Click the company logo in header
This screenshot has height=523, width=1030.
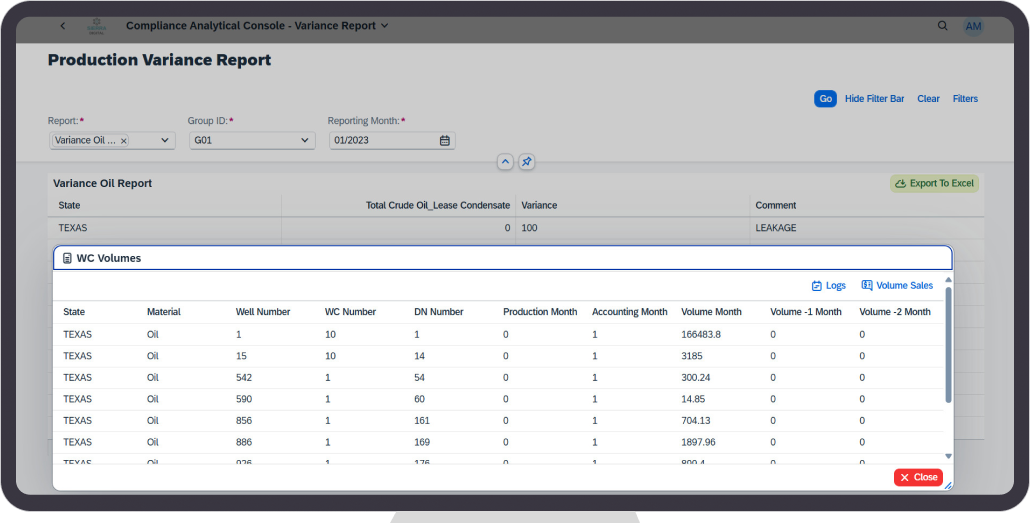[97, 26]
